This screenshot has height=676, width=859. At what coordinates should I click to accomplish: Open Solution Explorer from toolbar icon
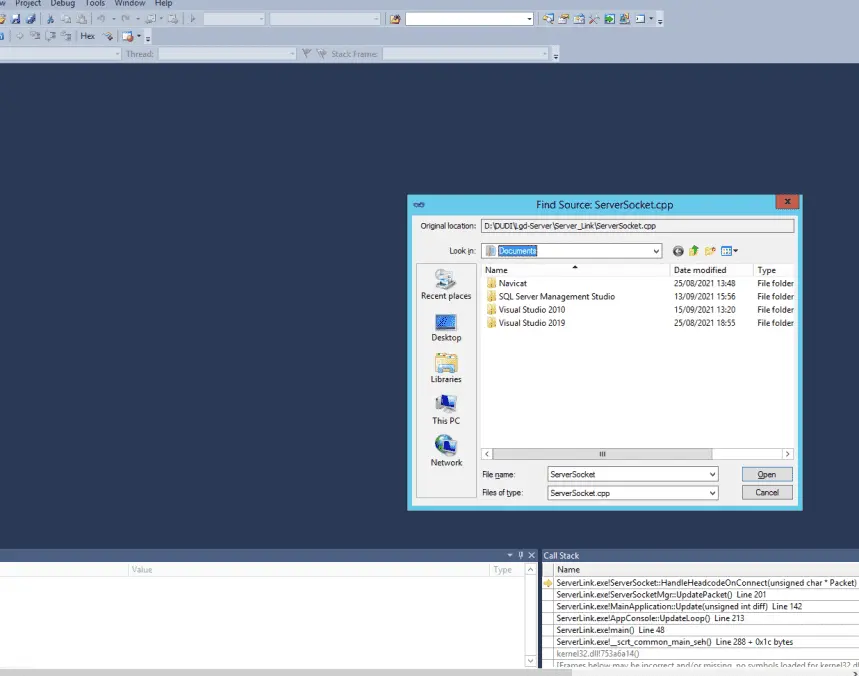(548, 19)
